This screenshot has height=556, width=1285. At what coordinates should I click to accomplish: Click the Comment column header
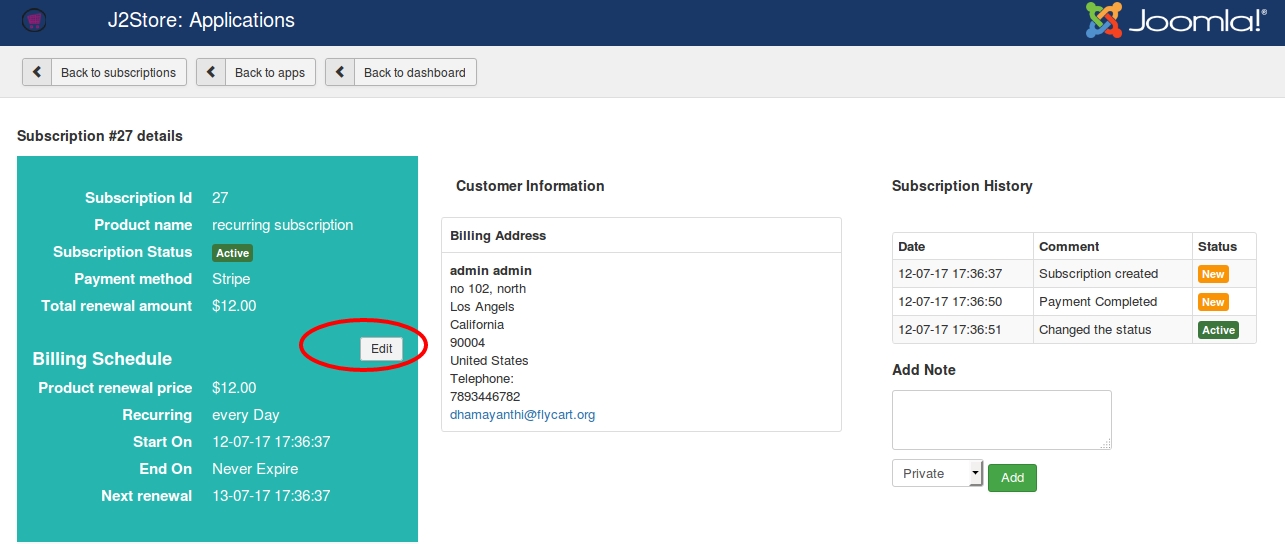pos(1069,246)
